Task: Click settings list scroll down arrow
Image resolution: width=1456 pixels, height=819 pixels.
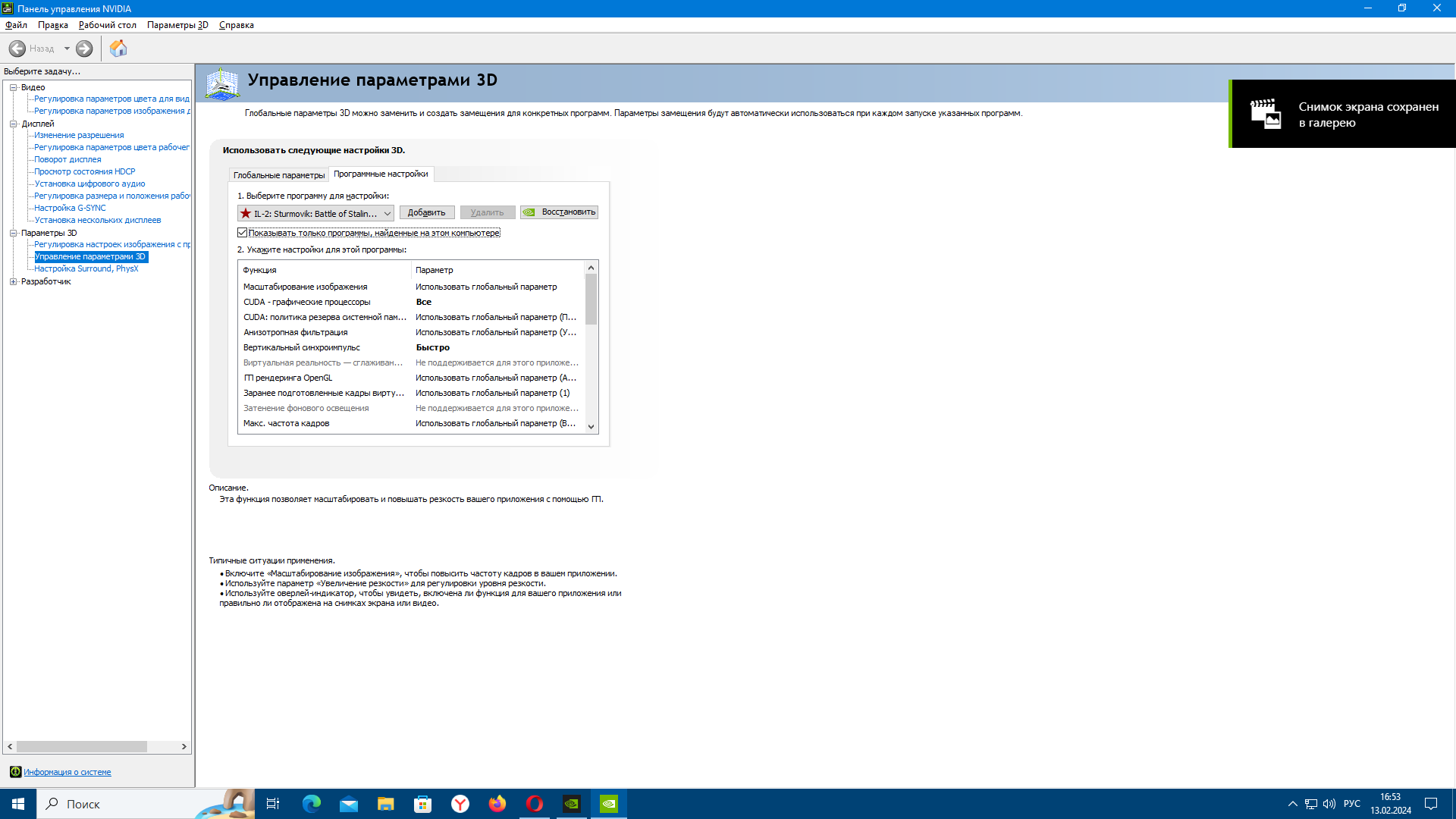Action: pos(591,427)
